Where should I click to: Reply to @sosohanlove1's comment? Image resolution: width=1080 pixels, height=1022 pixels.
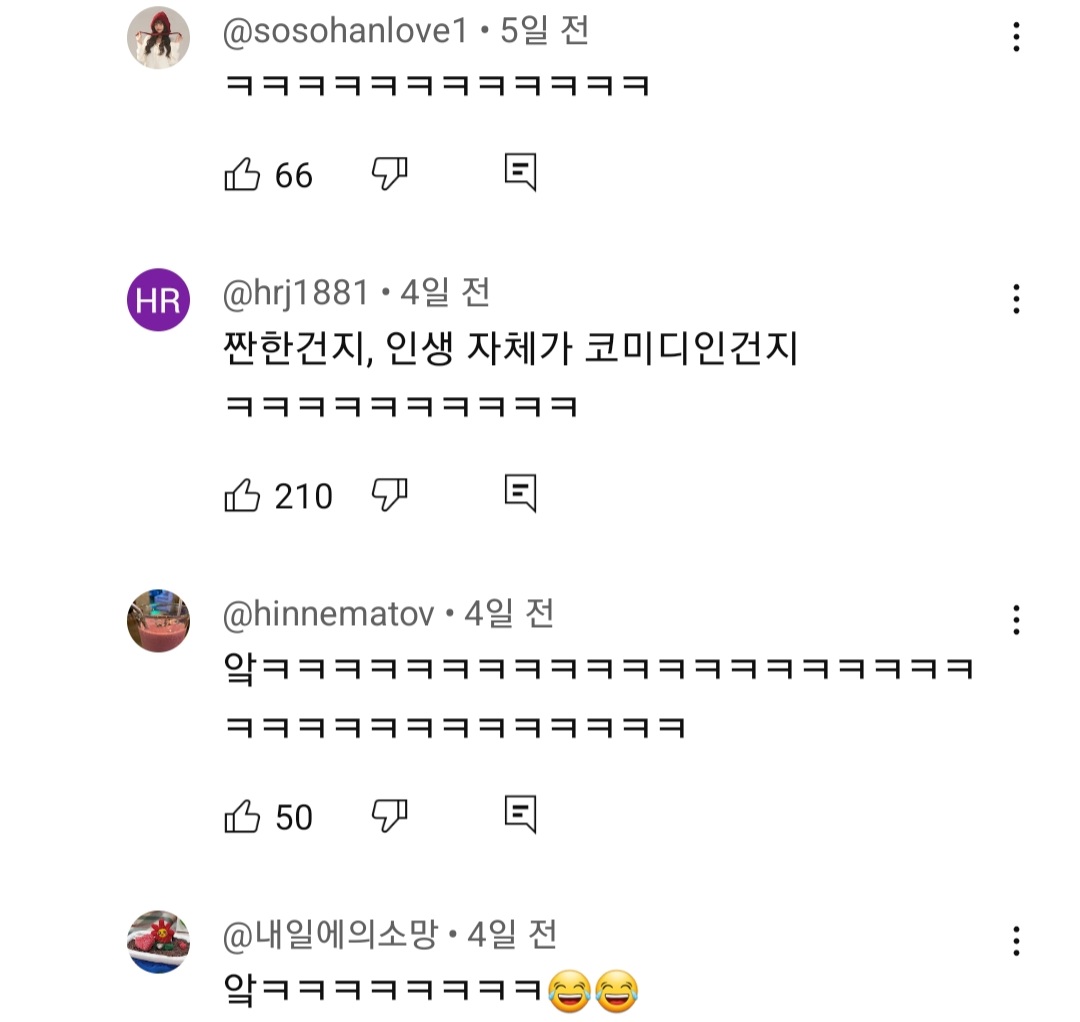(x=520, y=174)
